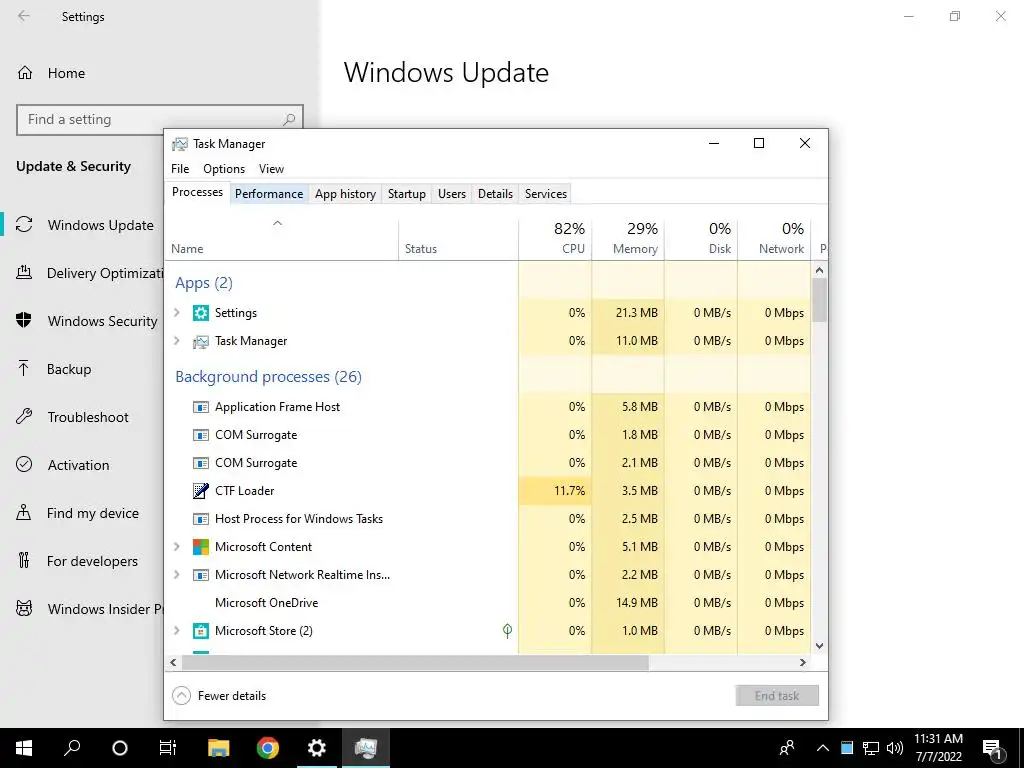Switch to the Services tab
This screenshot has width=1024, height=768.
pos(546,194)
